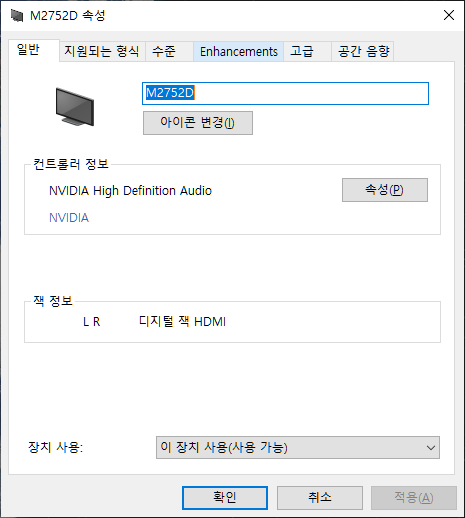Viewport: 465px width, 518px height.
Task: Click the monitor device icon
Action: point(75,107)
